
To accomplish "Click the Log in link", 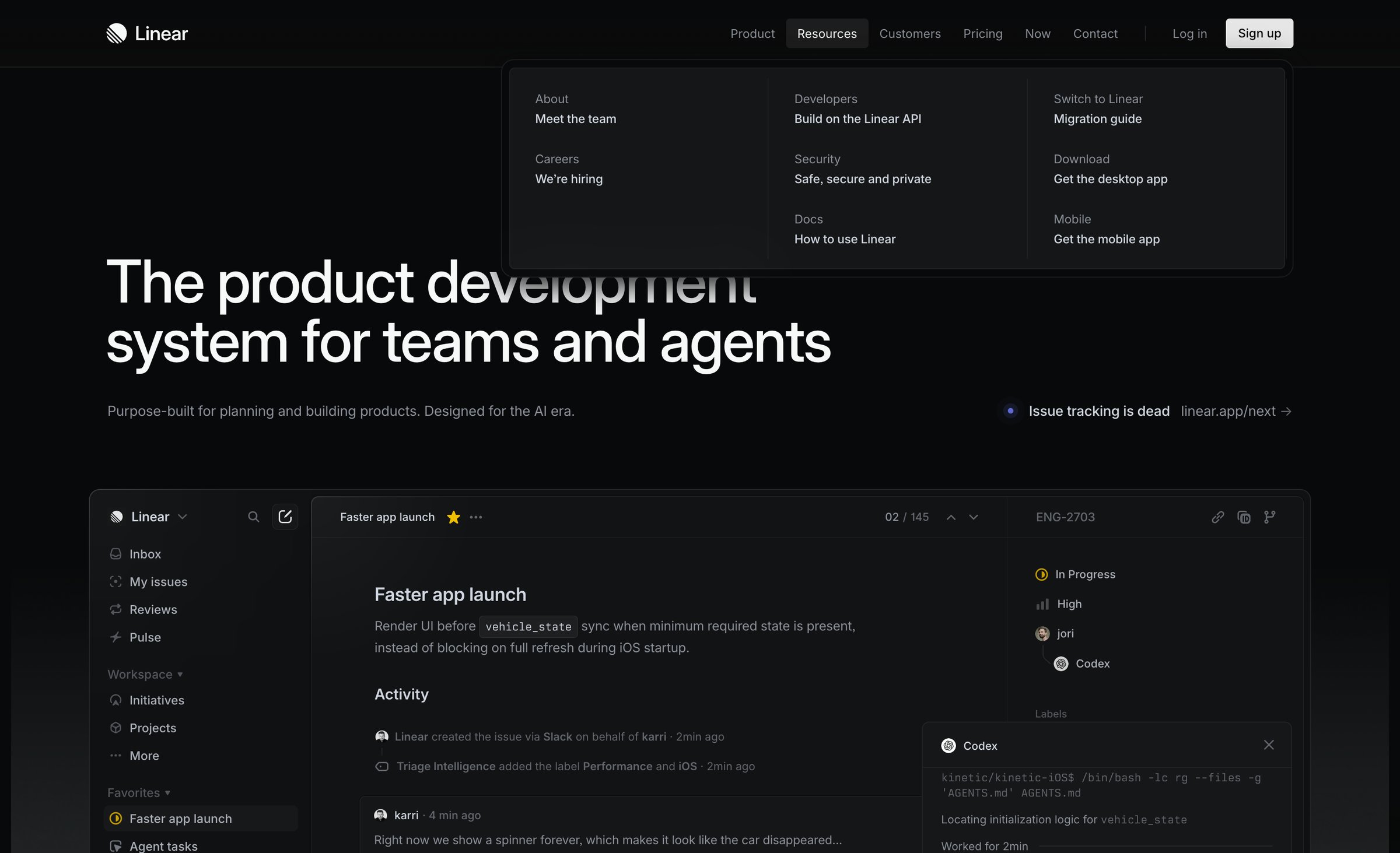I will coord(1190,33).
